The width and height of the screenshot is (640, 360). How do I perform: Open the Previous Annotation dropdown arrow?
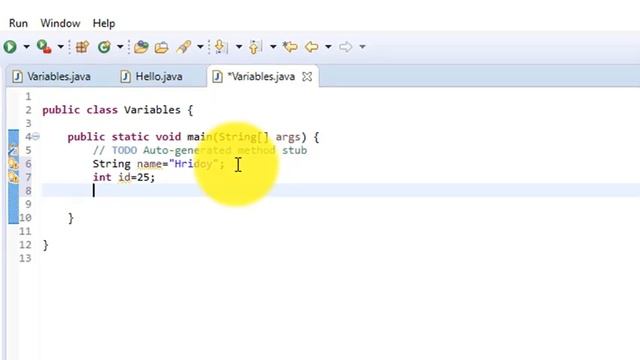(x=273, y=47)
